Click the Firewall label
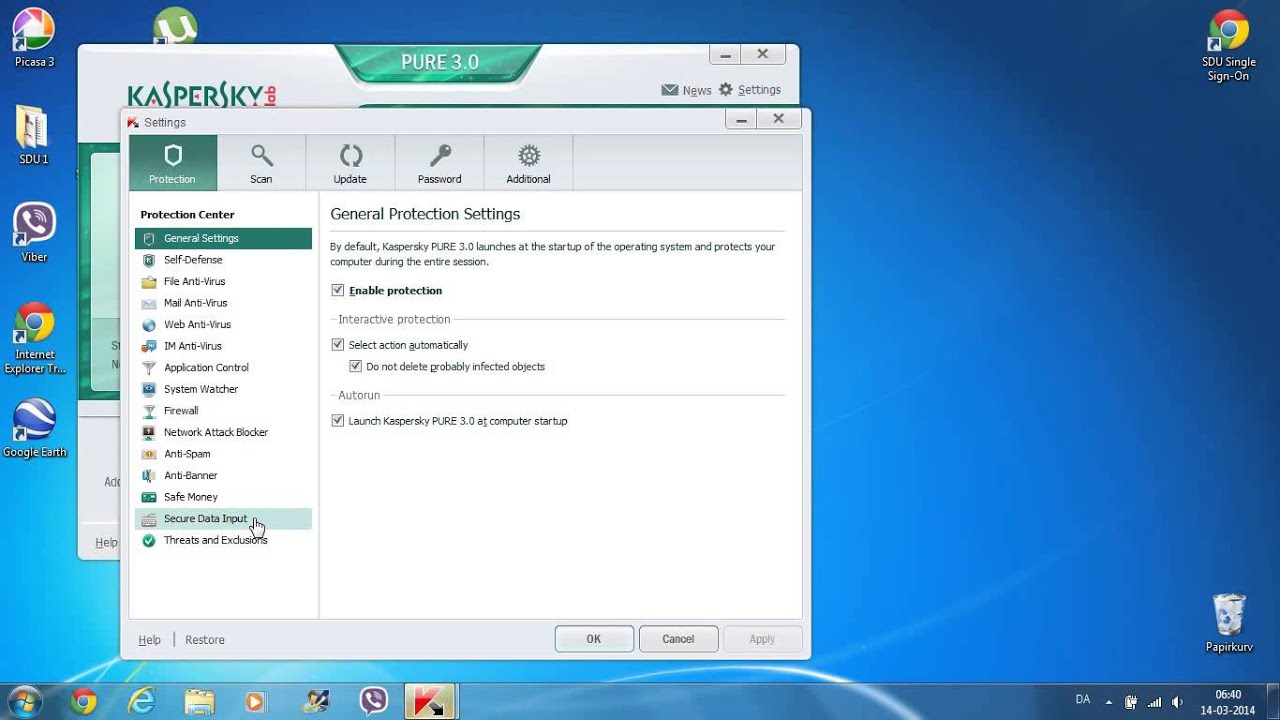The width and height of the screenshot is (1280, 720). pyautogui.click(x=181, y=411)
